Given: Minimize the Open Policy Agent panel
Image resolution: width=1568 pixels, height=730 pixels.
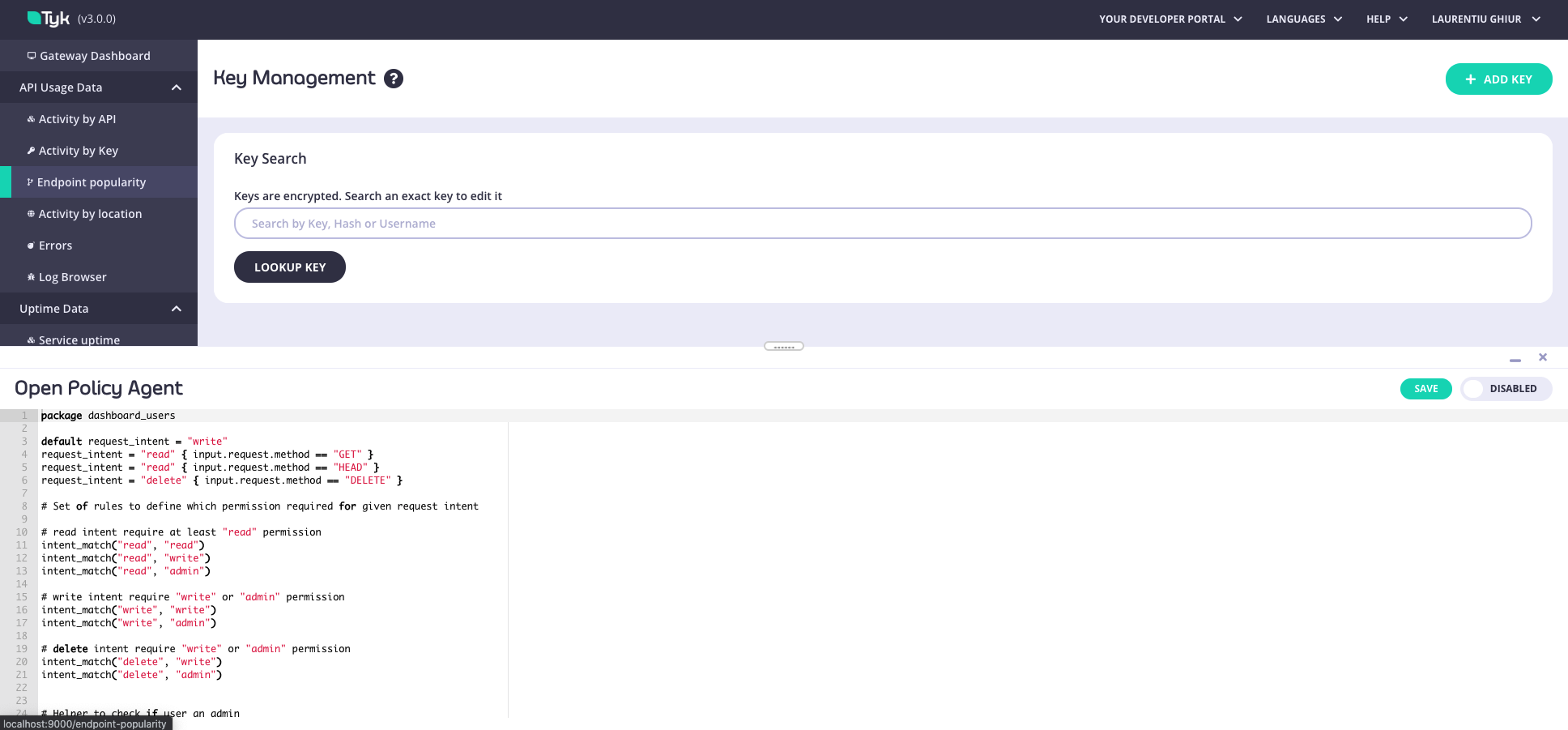Looking at the screenshot, I should click(x=1515, y=359).
